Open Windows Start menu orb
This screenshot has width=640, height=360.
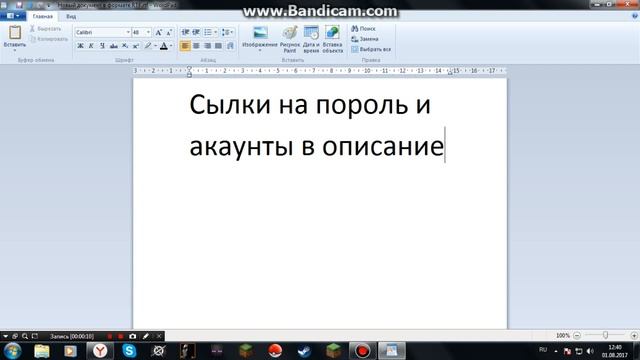(x=13, y=351)
